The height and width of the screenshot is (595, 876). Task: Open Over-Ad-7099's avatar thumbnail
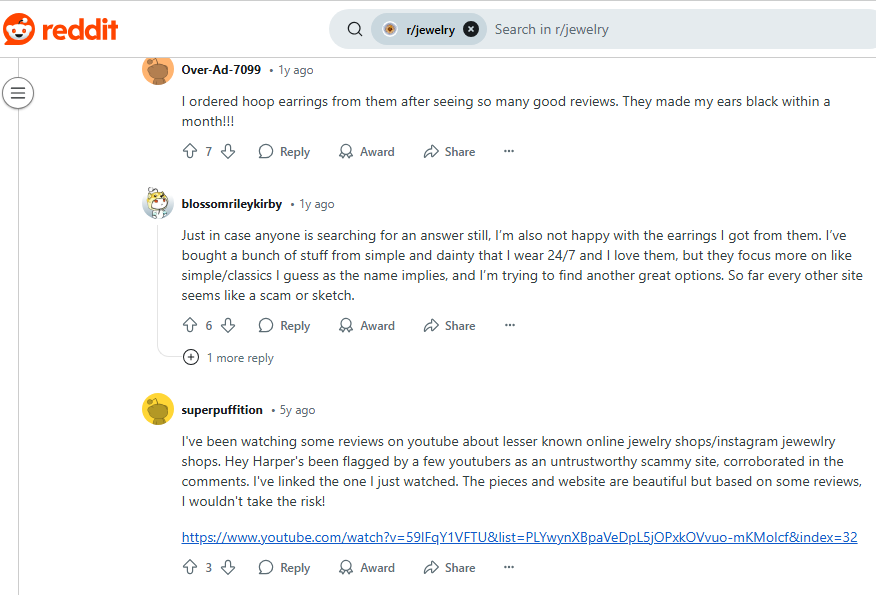click(x=158, y=70)
